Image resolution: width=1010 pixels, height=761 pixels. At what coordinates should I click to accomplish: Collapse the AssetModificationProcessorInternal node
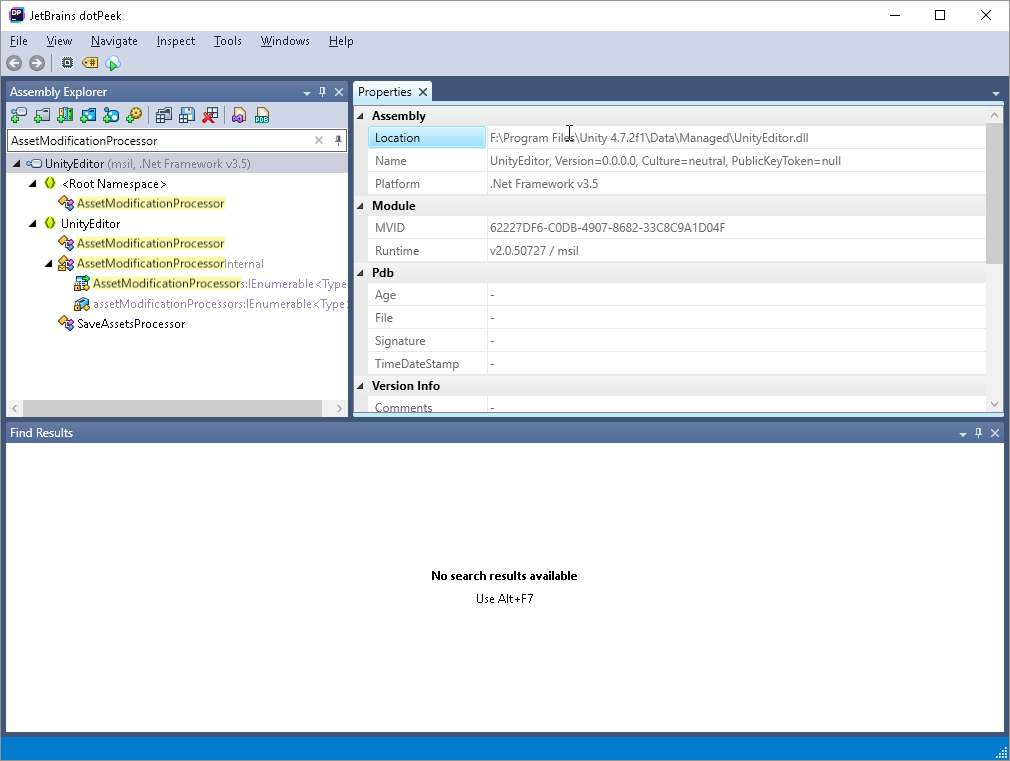pos(48,264)
